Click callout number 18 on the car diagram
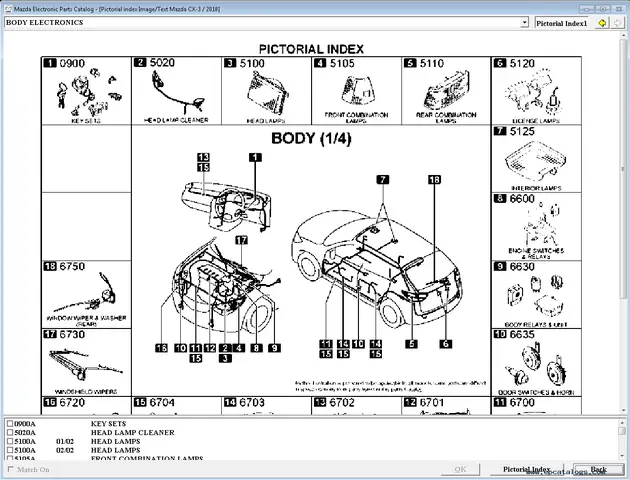 click(434, 180)
